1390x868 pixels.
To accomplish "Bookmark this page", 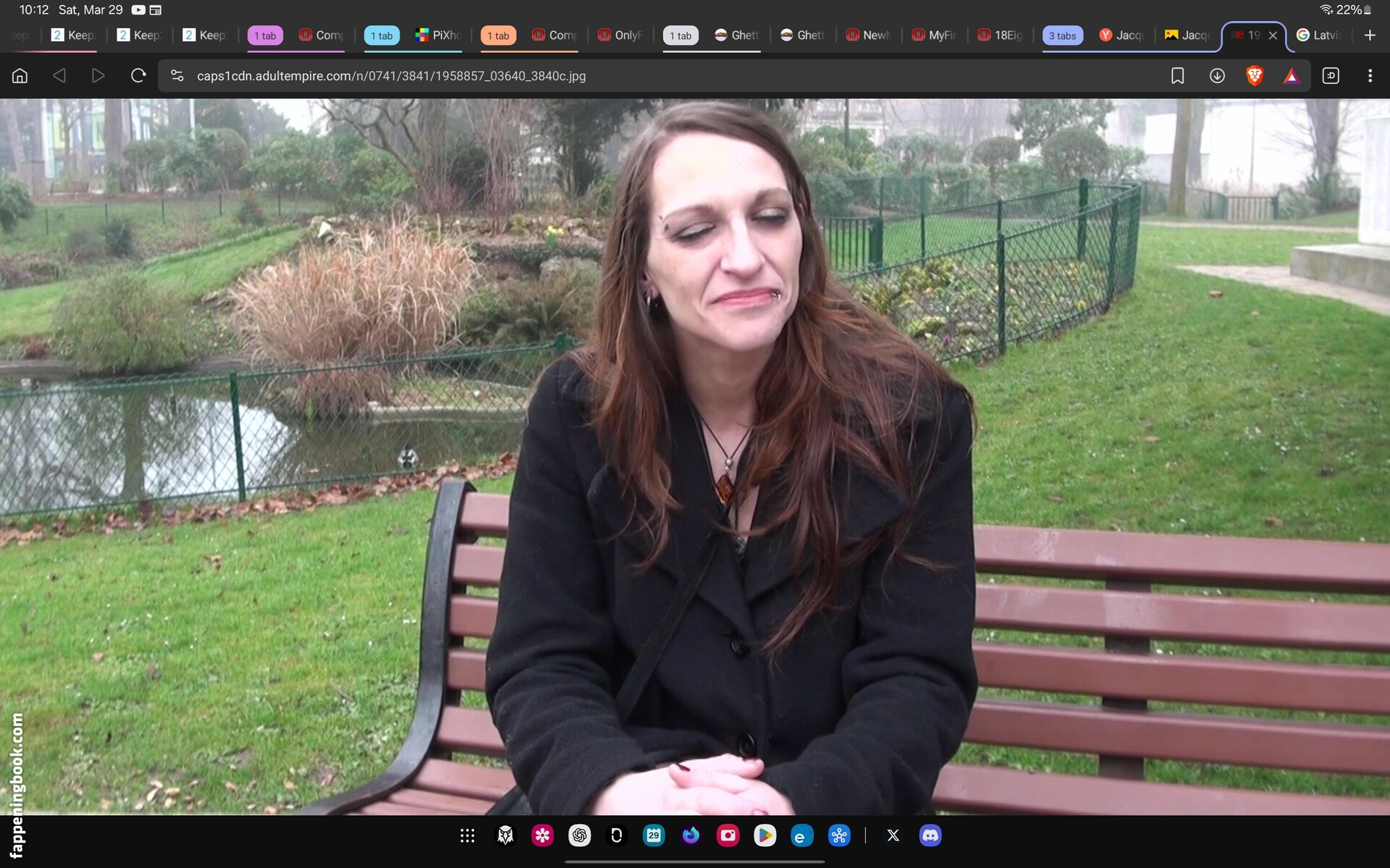I will point(1177,76).
